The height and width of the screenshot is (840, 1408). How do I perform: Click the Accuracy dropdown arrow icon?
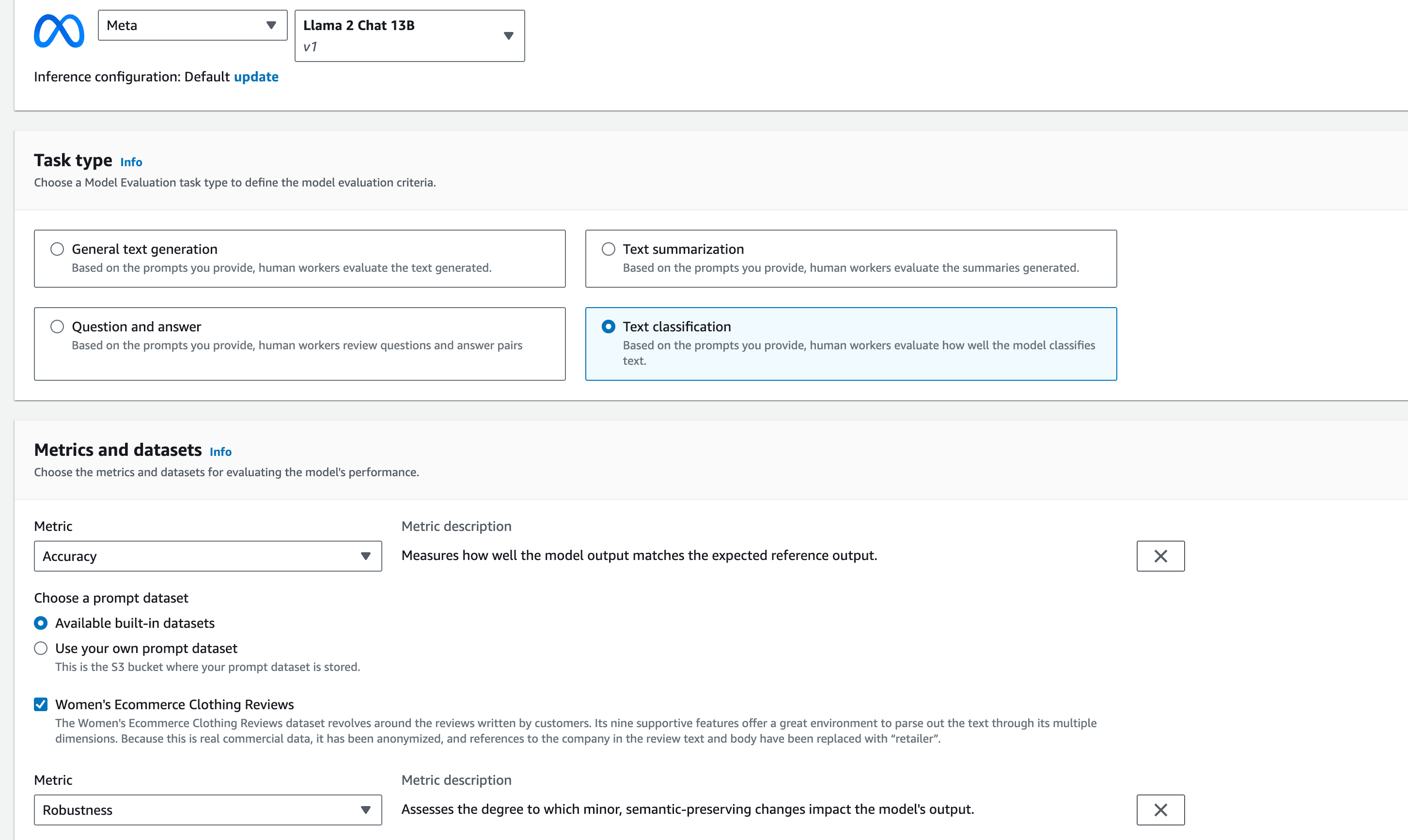366,556
